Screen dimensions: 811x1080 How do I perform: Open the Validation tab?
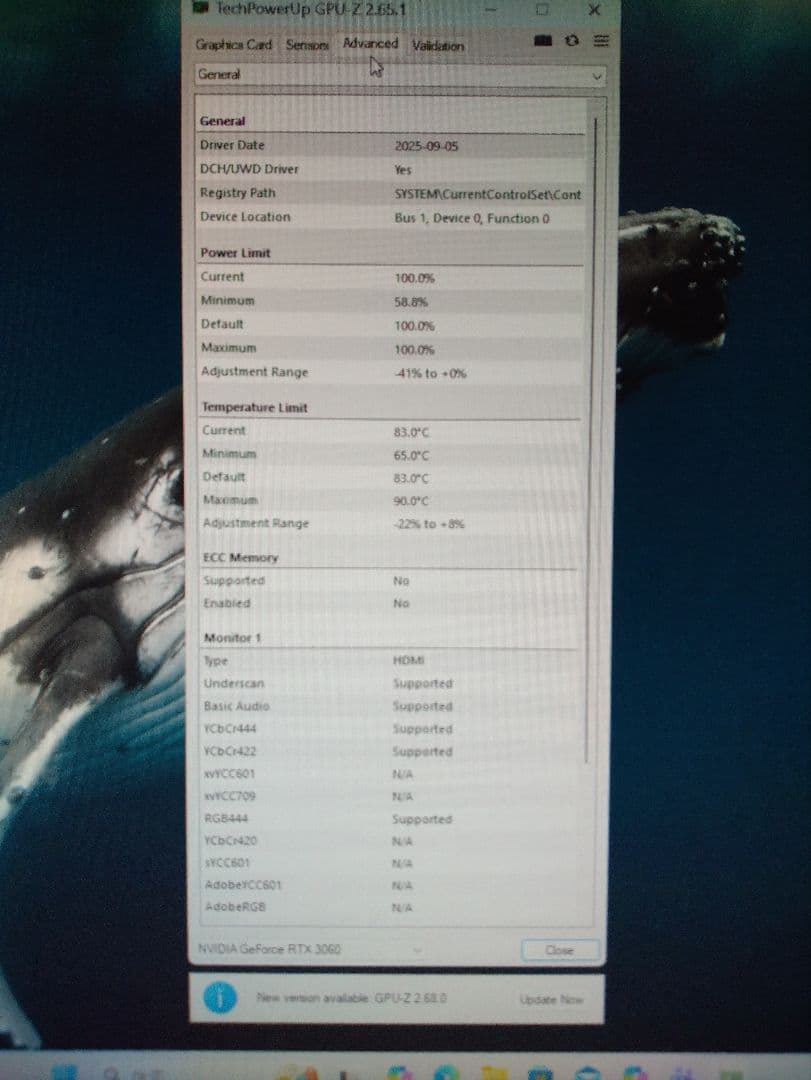[x=437, y=46]
